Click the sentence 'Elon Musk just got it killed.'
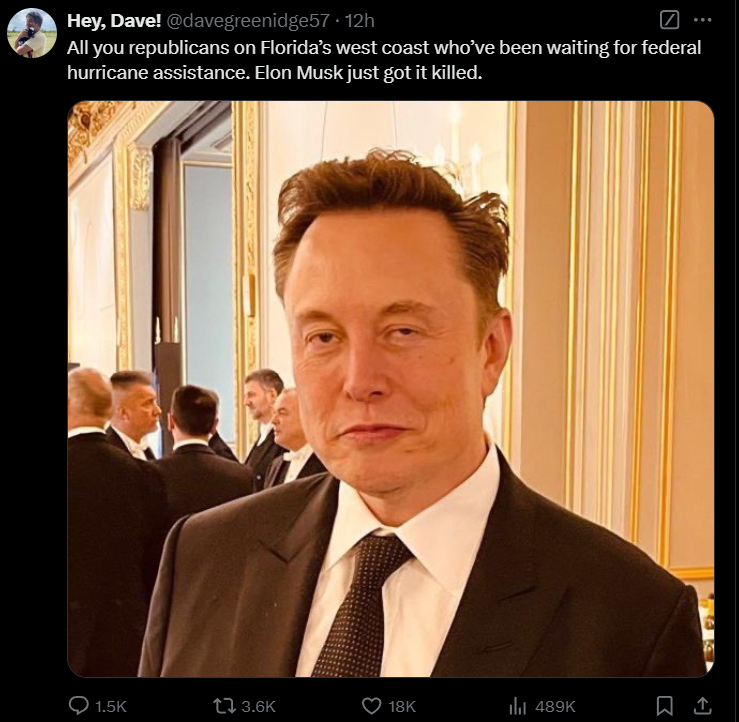The height and width of the screenshot is (722, 739). point(369,73)
